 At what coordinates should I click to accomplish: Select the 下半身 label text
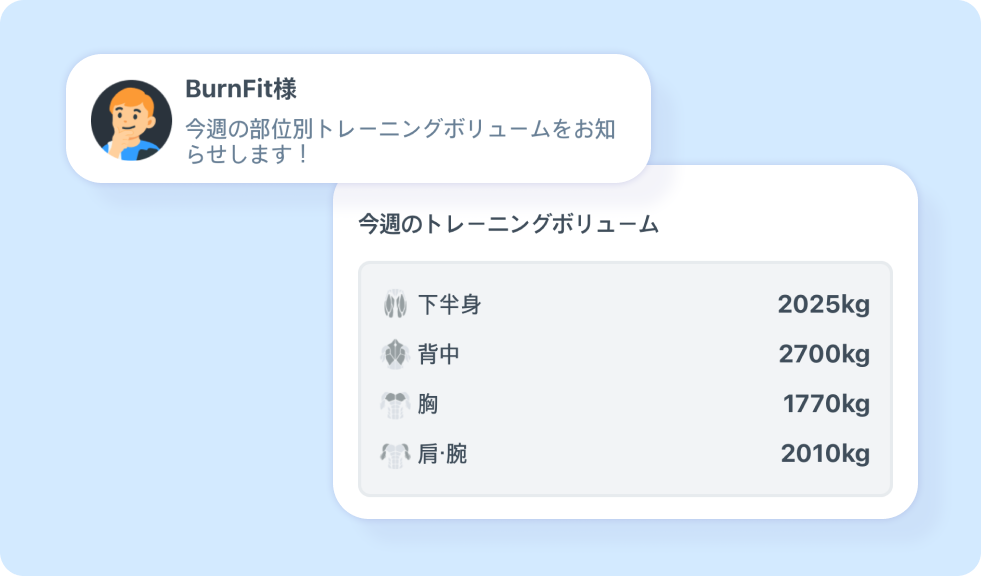coord(449,305)
